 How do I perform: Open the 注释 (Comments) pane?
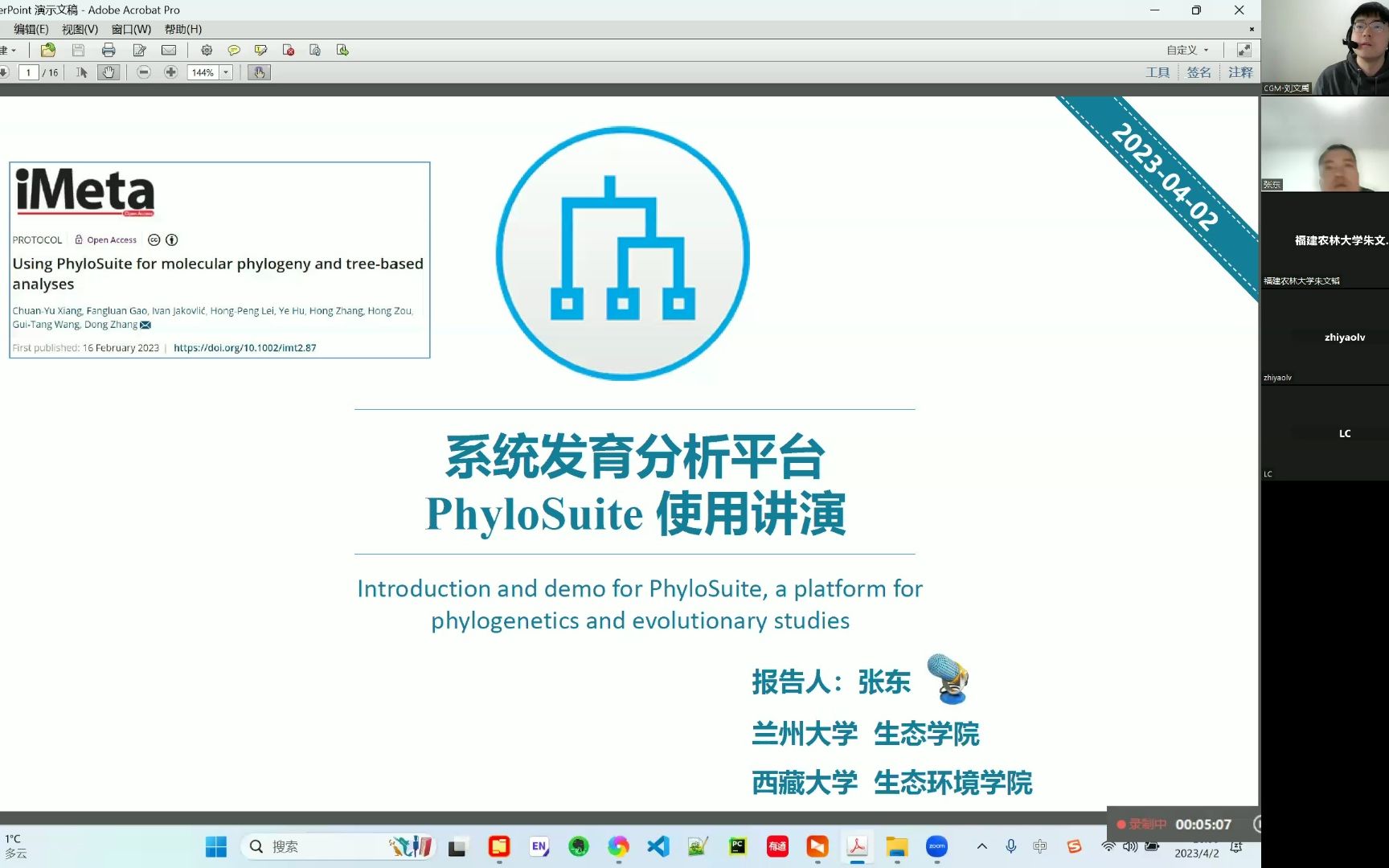[x=1240, y=72]
